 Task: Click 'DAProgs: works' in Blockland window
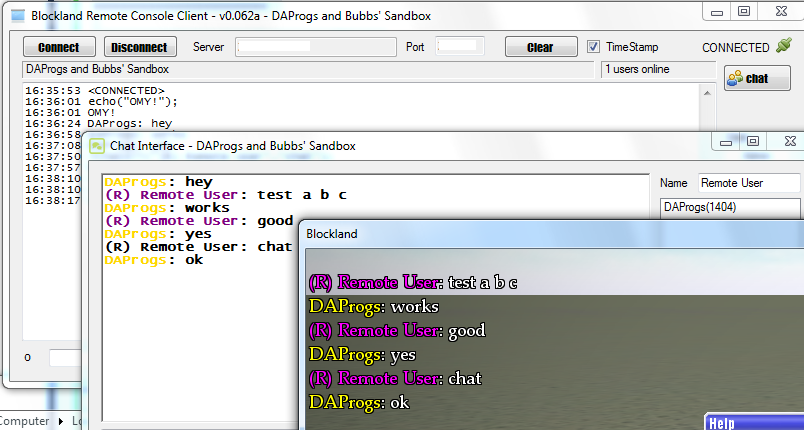pos(374,306)
